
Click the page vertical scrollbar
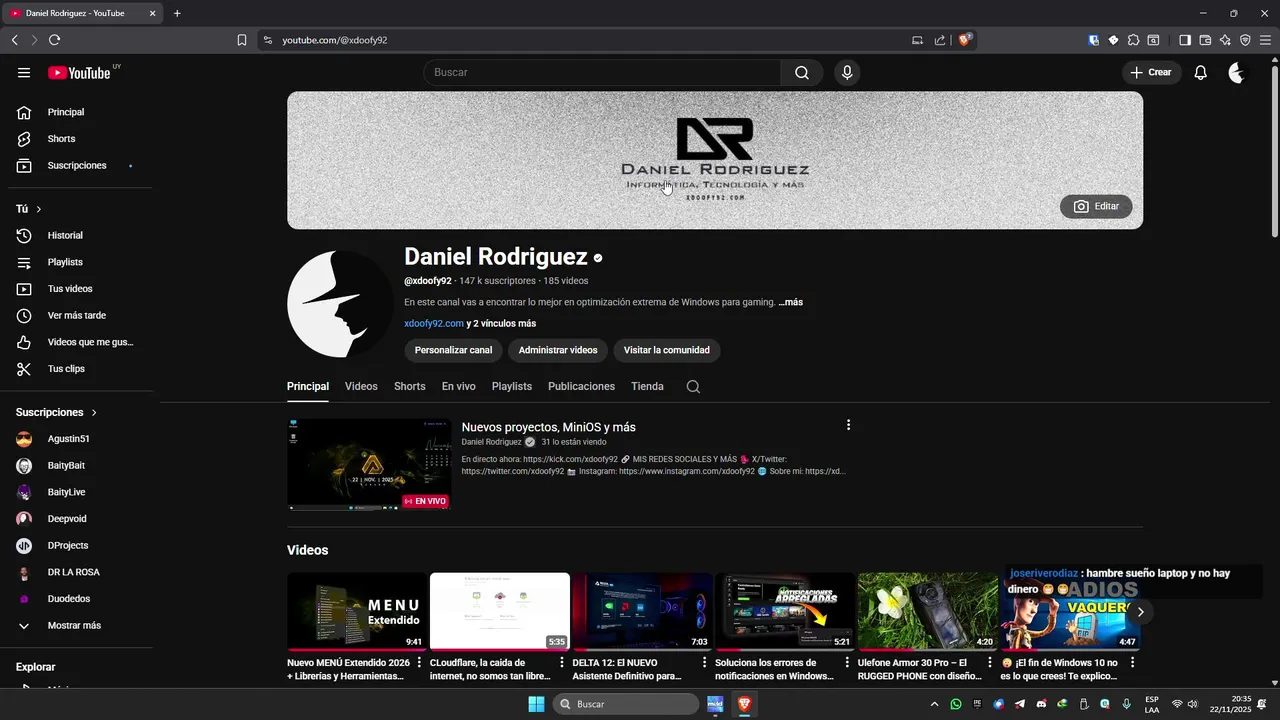pyautogui.click(x=1274, y=150)
